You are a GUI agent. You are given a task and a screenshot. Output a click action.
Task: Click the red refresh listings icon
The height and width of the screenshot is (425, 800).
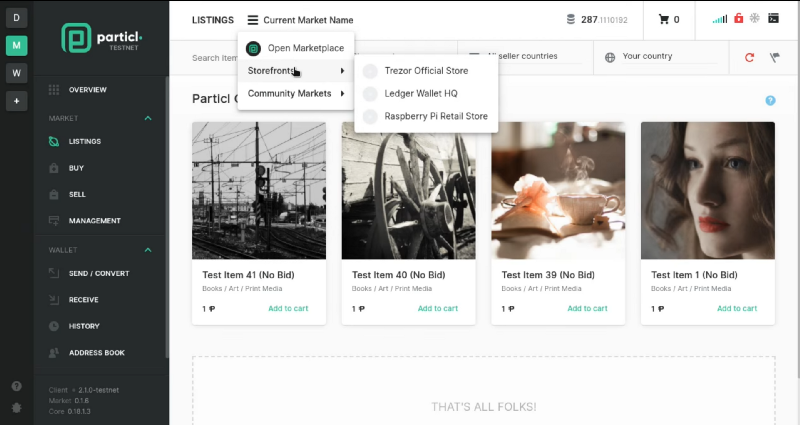click(749, 57)
